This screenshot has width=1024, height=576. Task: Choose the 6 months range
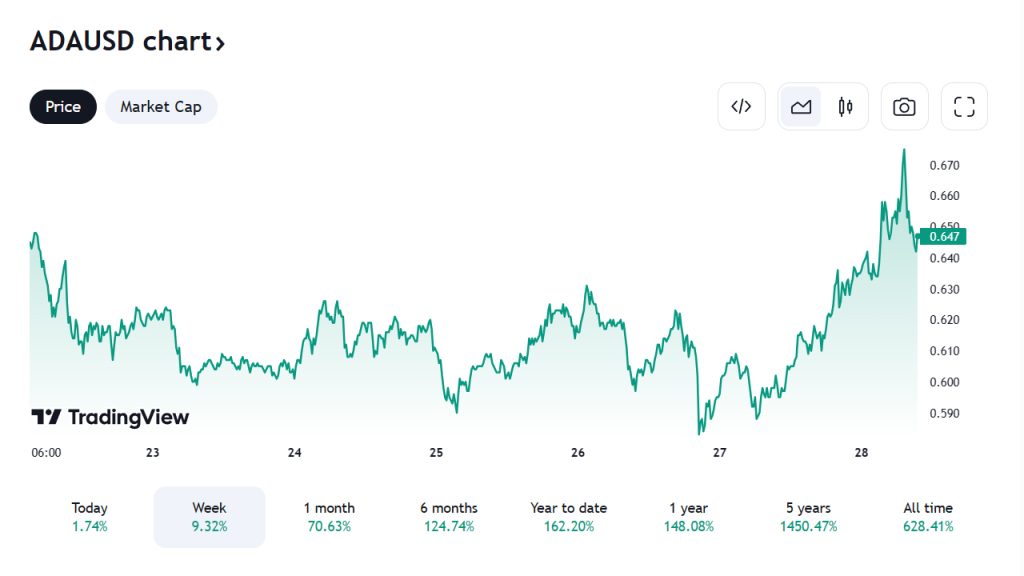point(449,517)
